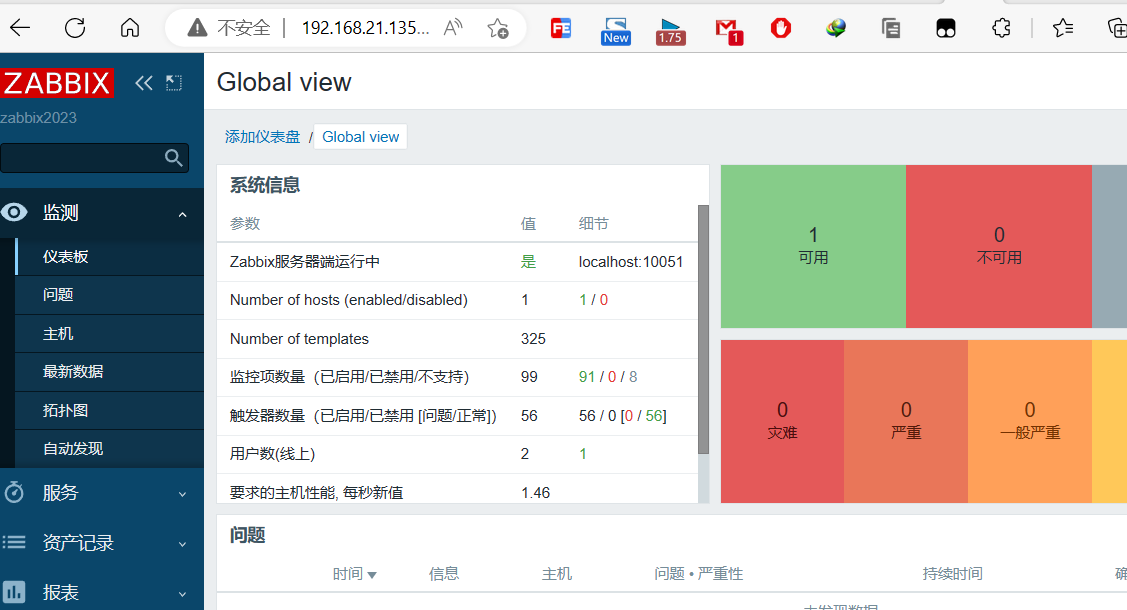The width and height of the screenshot is (1127, 610).
Task: Click the system info widget scrollbar
Action: [703, 330]
